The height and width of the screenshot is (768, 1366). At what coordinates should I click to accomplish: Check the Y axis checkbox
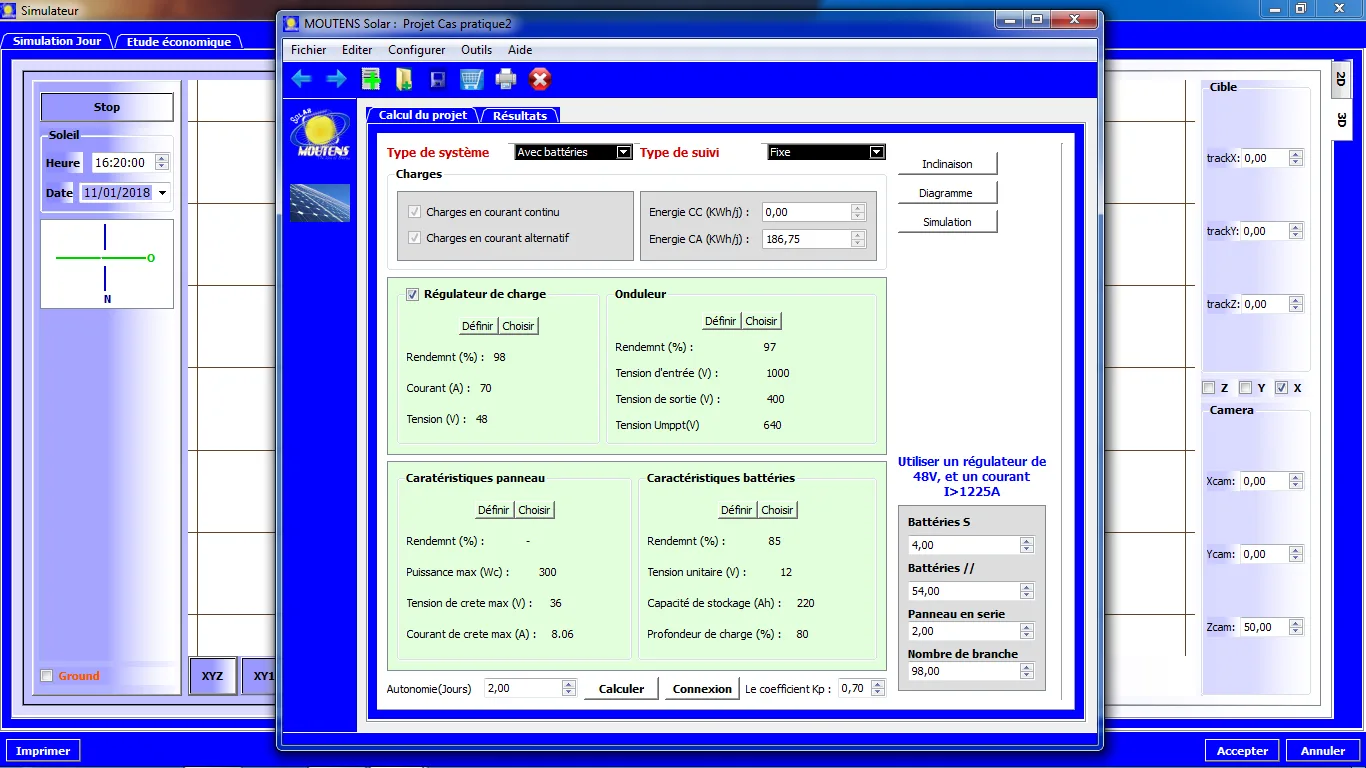[x=1245, y=388]
